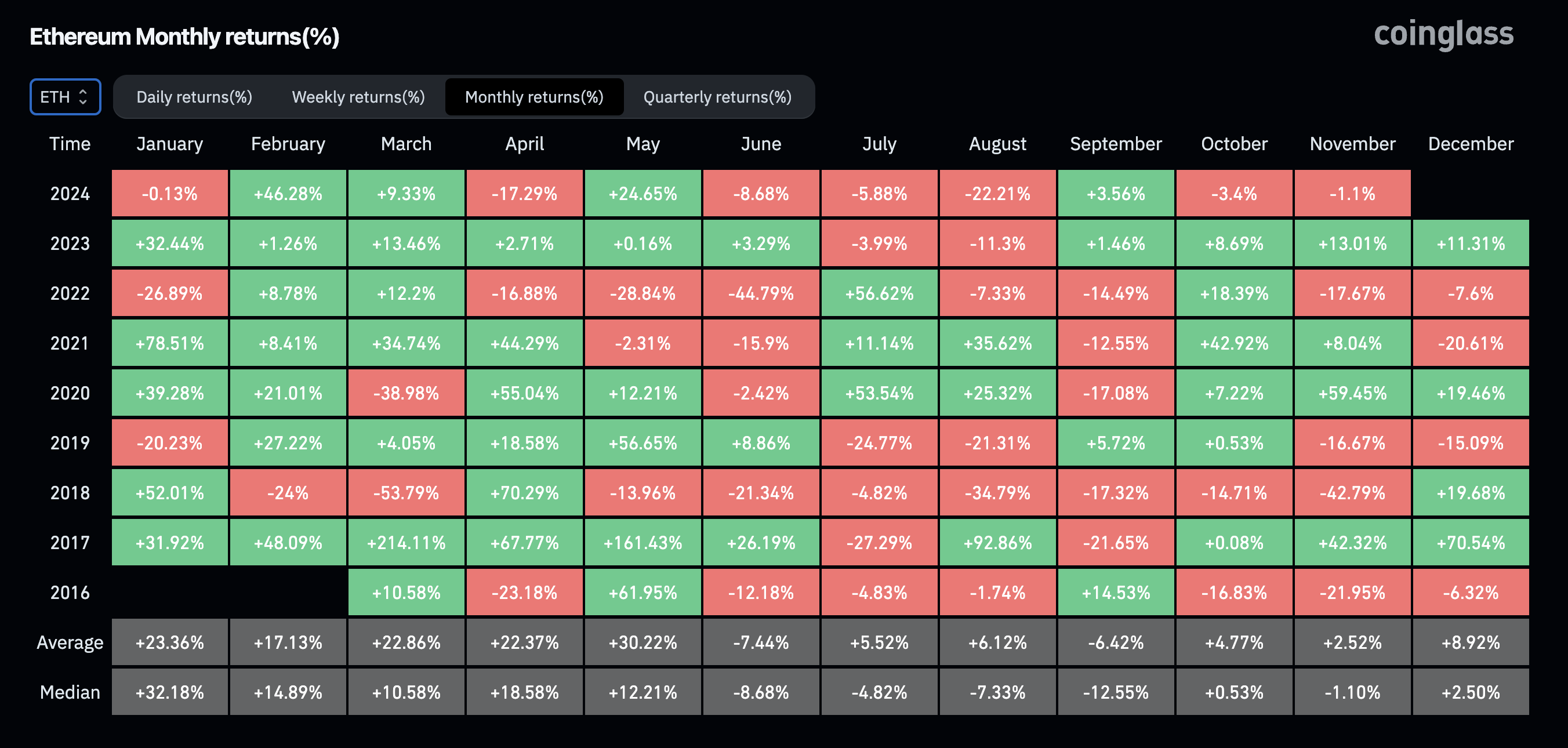The image size is (1568, 748).
Task: Open the ETH coin selector dropdown
Action: point(64,97)
